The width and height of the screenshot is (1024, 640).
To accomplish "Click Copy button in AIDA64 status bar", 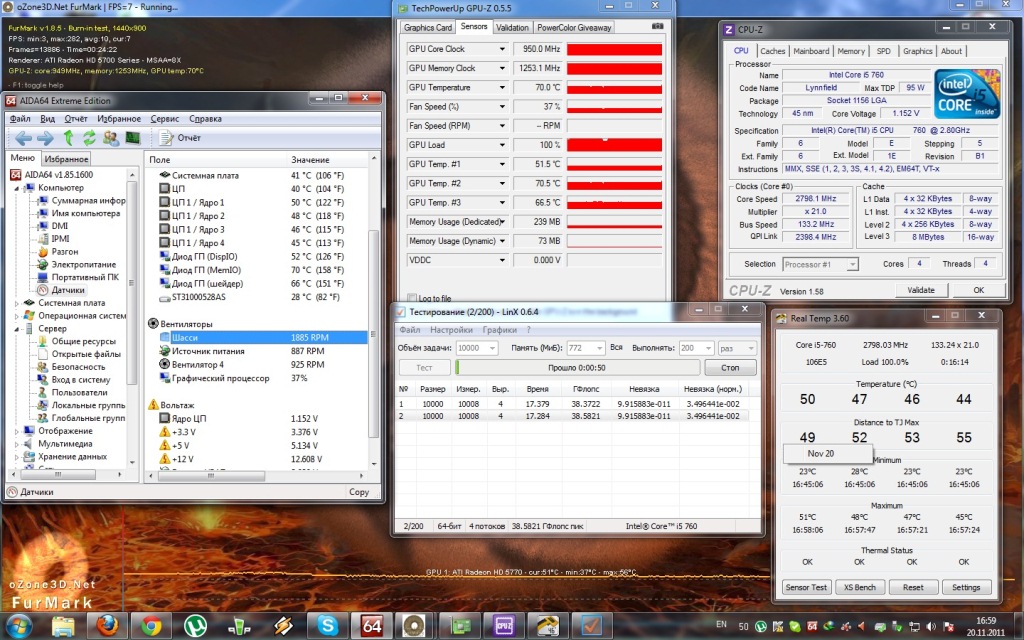I will click(359, 492).
